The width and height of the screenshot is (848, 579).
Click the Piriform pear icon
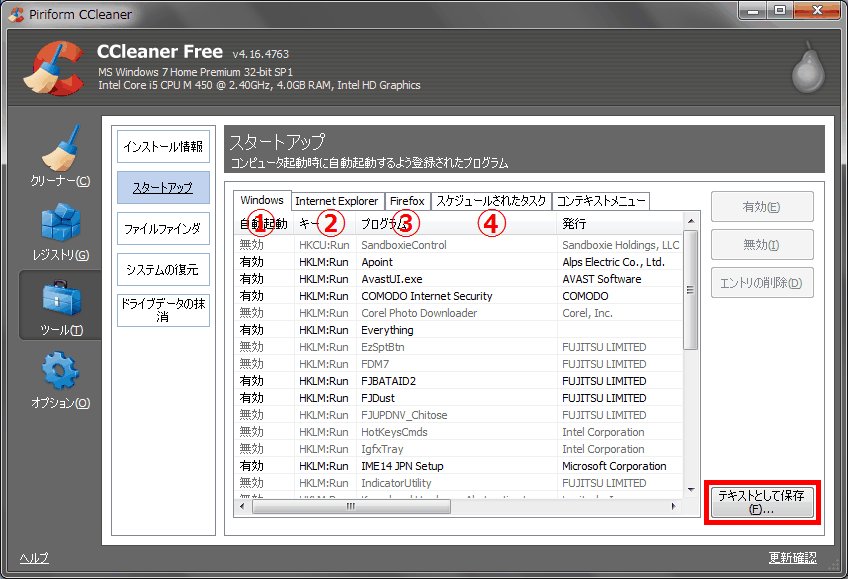click(x=809, y=67)
